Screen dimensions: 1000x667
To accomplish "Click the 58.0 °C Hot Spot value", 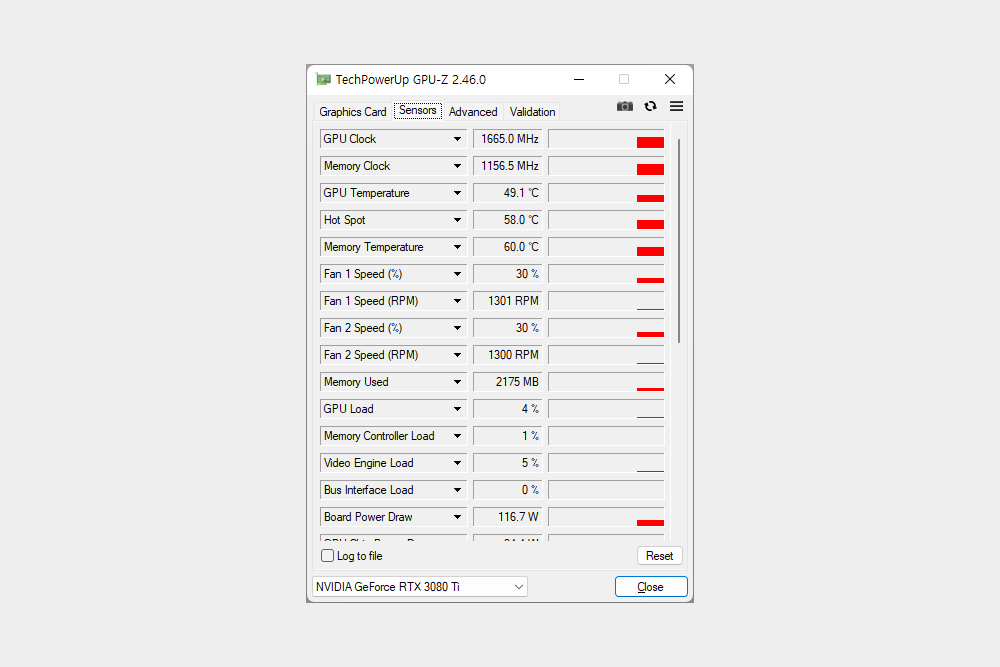I will point(508,220).
